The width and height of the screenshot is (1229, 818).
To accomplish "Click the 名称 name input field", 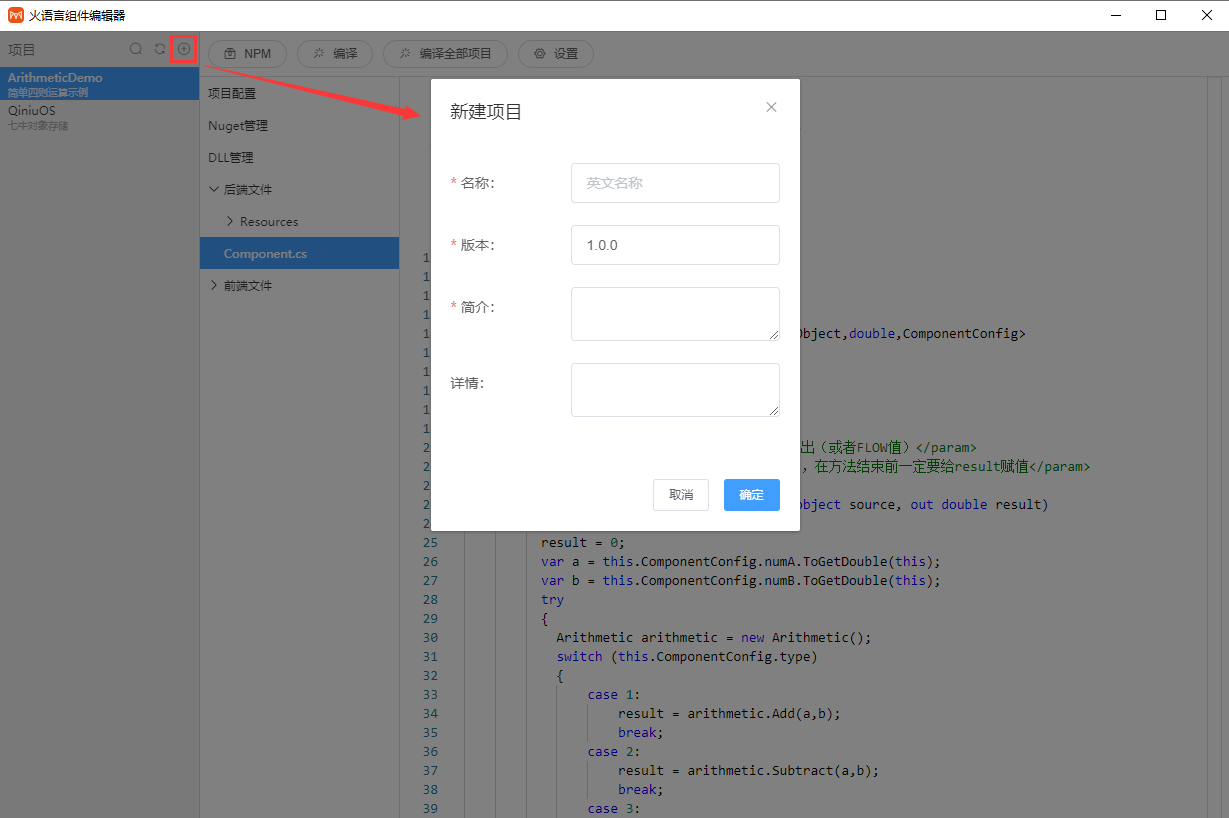I will pos(675,183).
